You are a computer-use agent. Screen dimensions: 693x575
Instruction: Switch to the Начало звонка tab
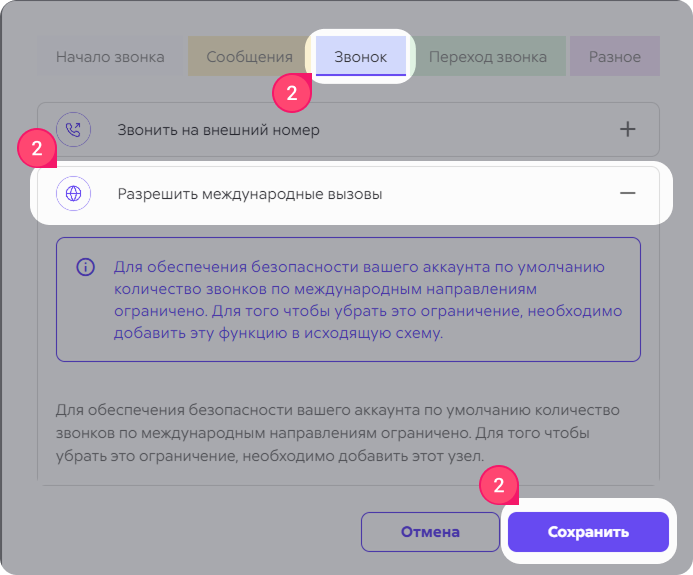click(x=110, y=57)
